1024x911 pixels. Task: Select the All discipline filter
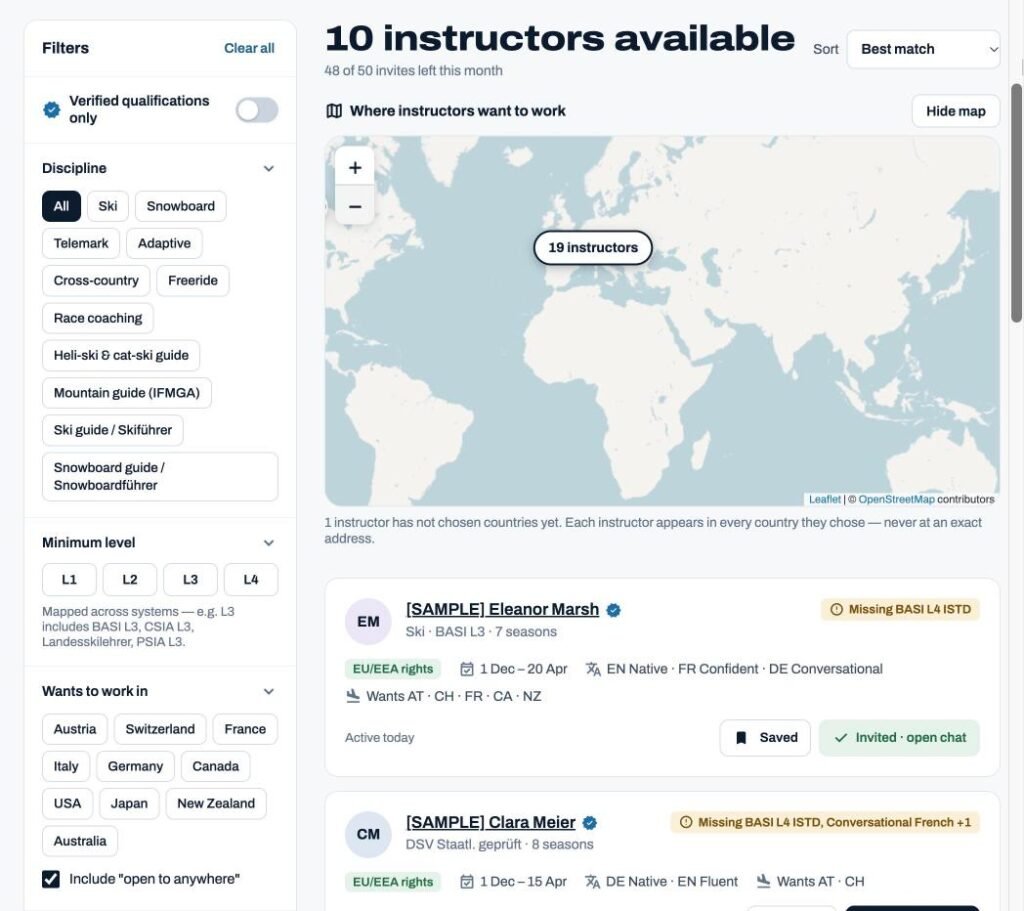click(61, 206)
